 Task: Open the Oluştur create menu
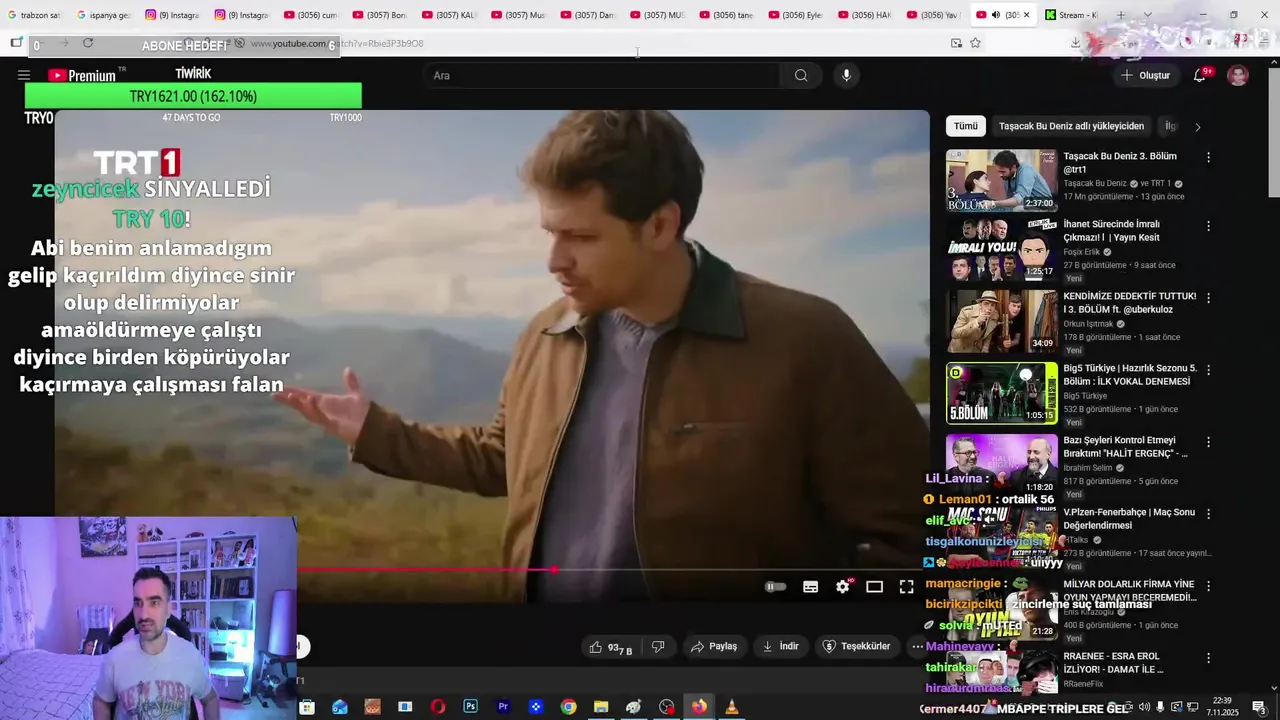[1146, 75]
